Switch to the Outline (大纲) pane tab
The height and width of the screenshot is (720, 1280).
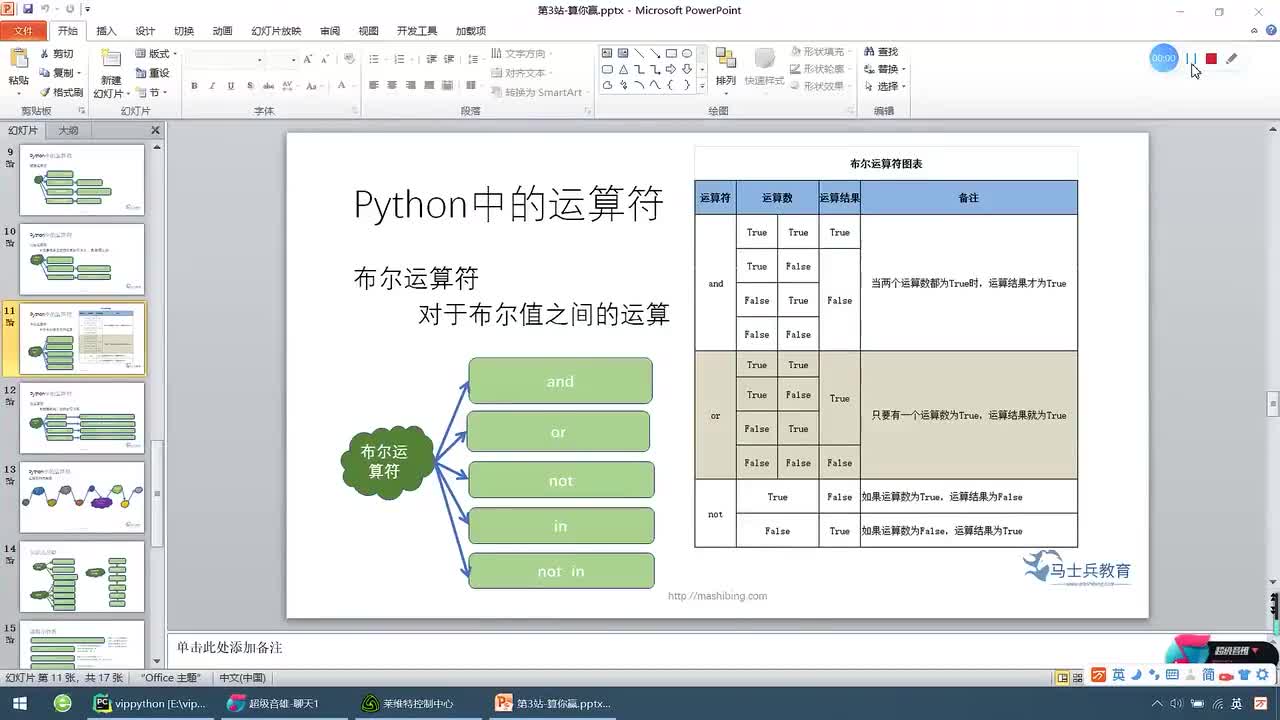pos(68,130)
